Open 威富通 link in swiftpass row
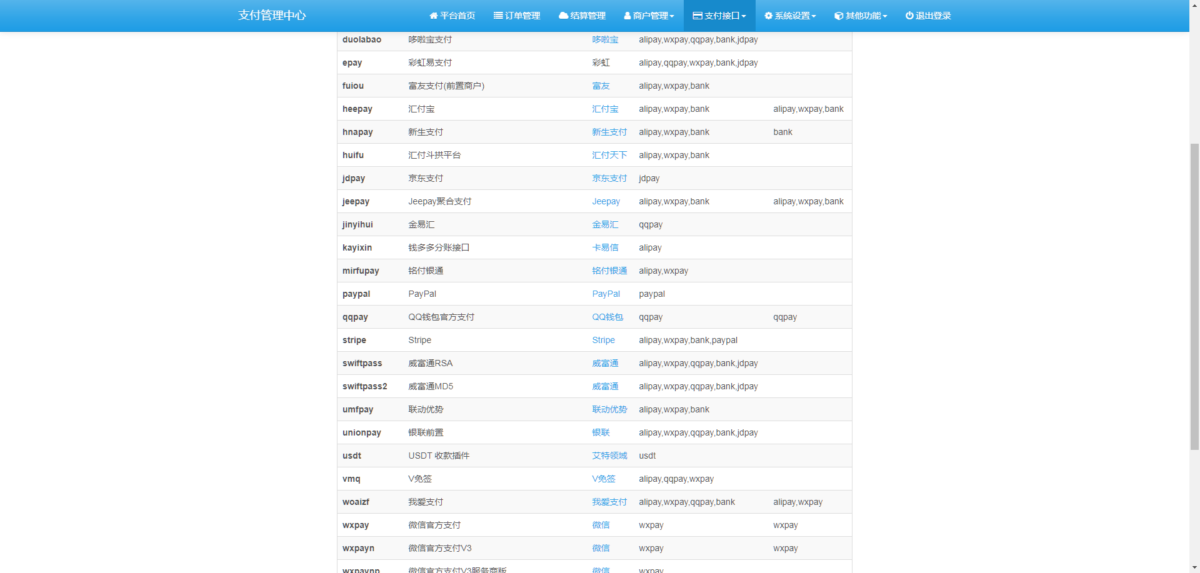This screenshot has width=1200, height=573. (605, 363)
